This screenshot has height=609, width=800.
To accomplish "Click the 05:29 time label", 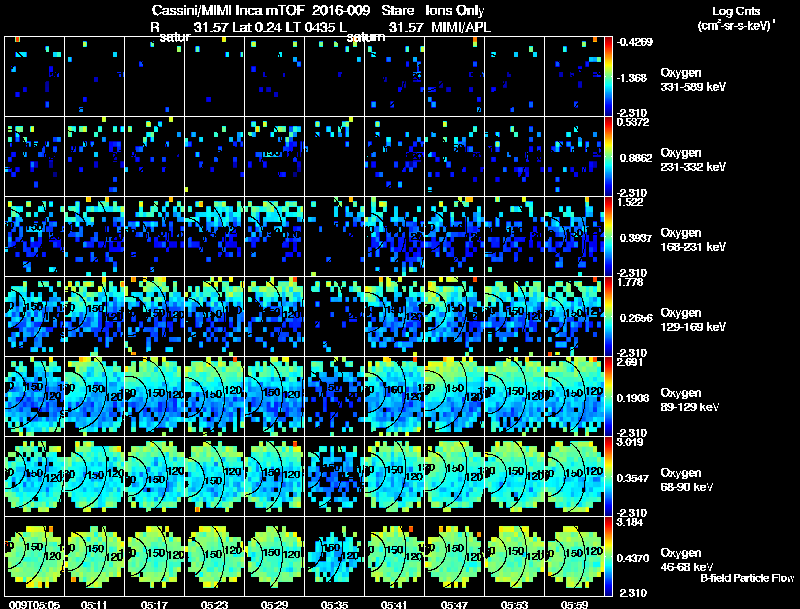I will (274, 604).
